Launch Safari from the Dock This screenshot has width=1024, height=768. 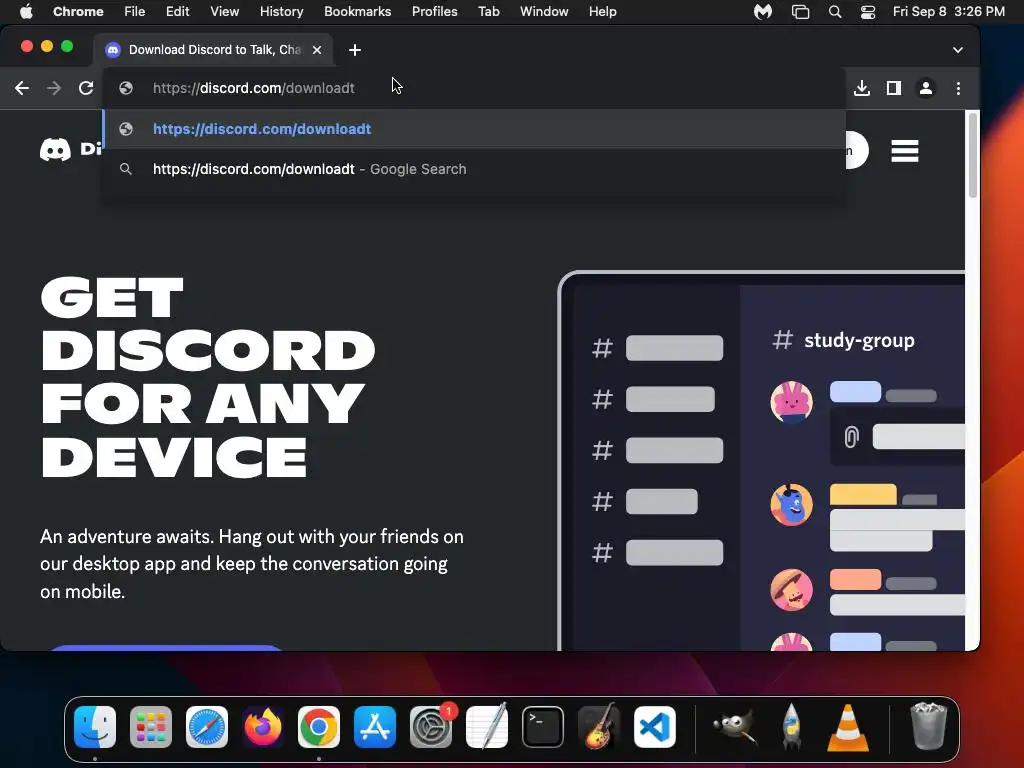[207, 727]
